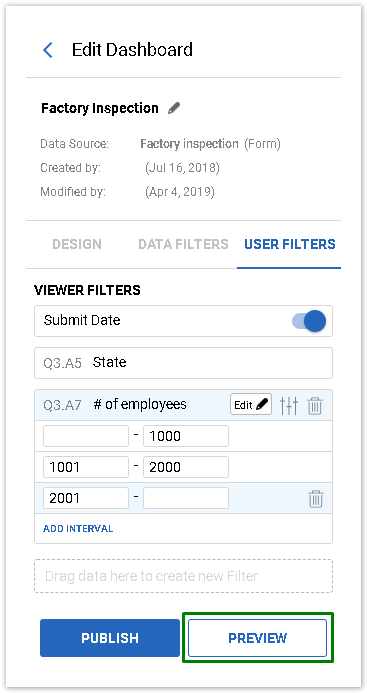The height and width of the screenshot is (693, 367).
Task: Open the dashboard Preview
Action: 257,638
